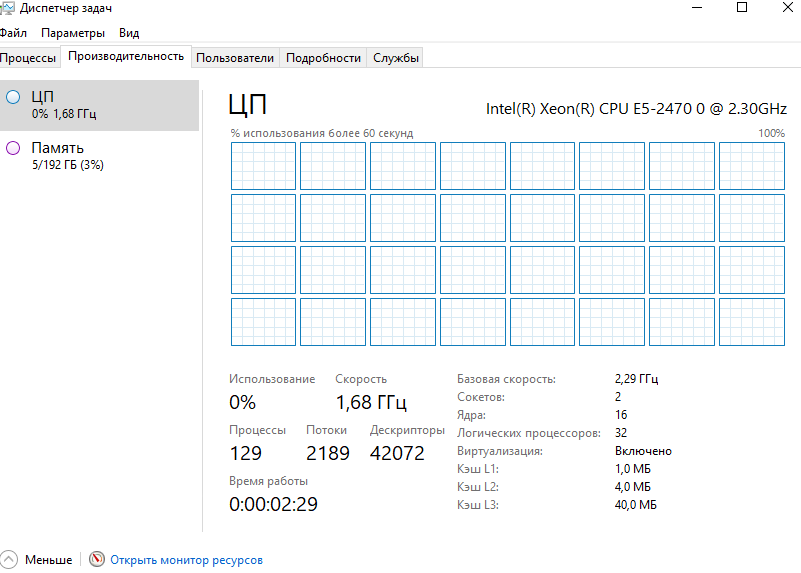This screenshot has height=573, width=801.
Task: Click the Использование label
Action: tap(272, 379)
